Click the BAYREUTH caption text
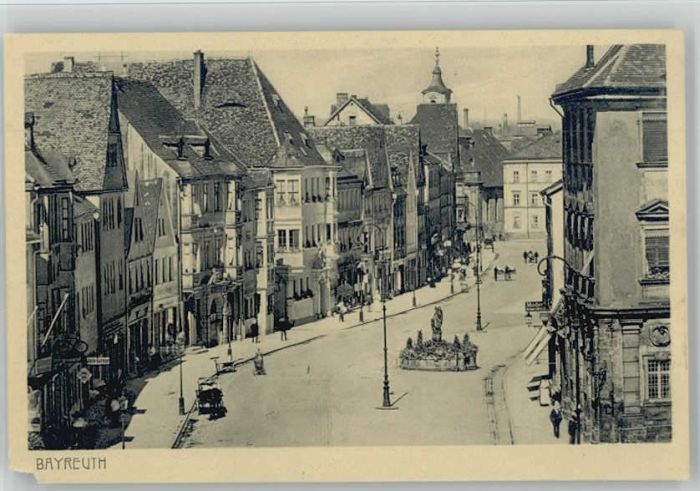 71,463
